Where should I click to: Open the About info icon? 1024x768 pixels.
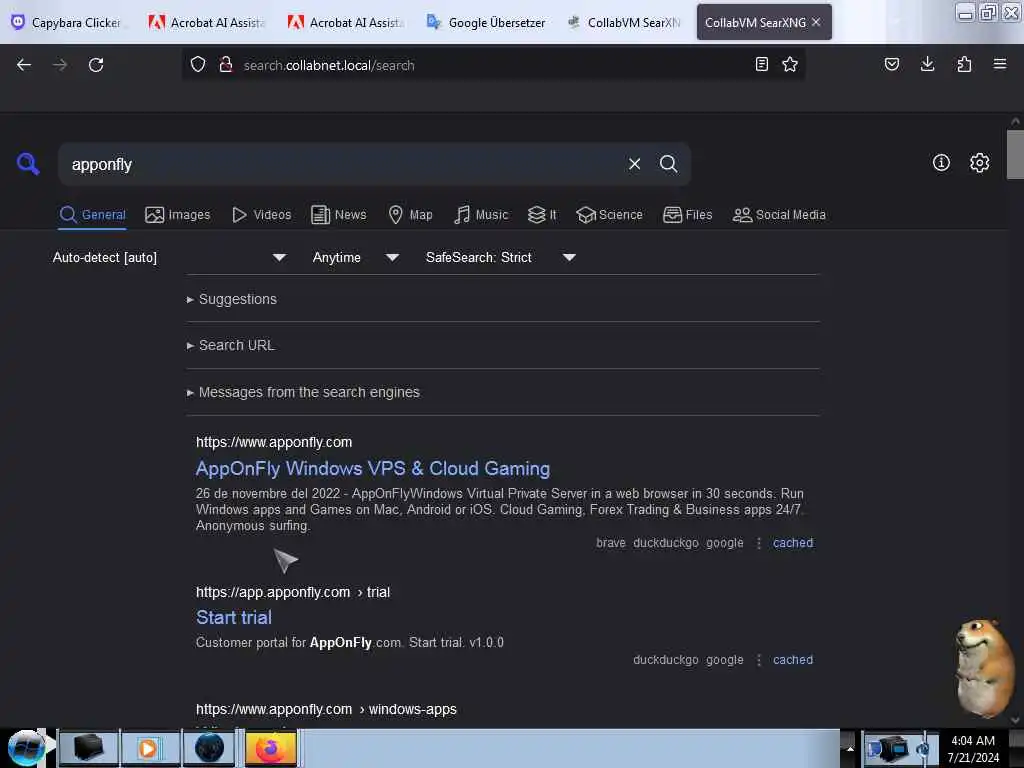941,163
